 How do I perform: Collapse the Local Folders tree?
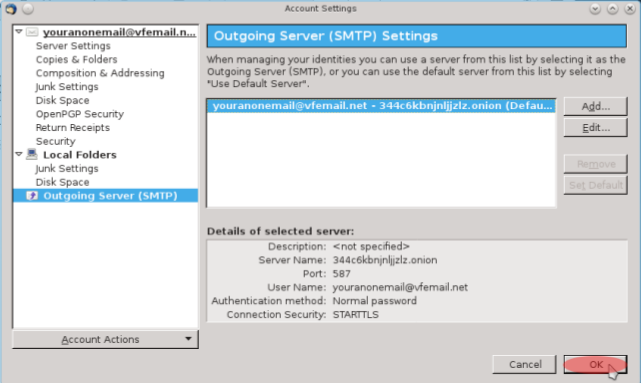click(19, 154)
